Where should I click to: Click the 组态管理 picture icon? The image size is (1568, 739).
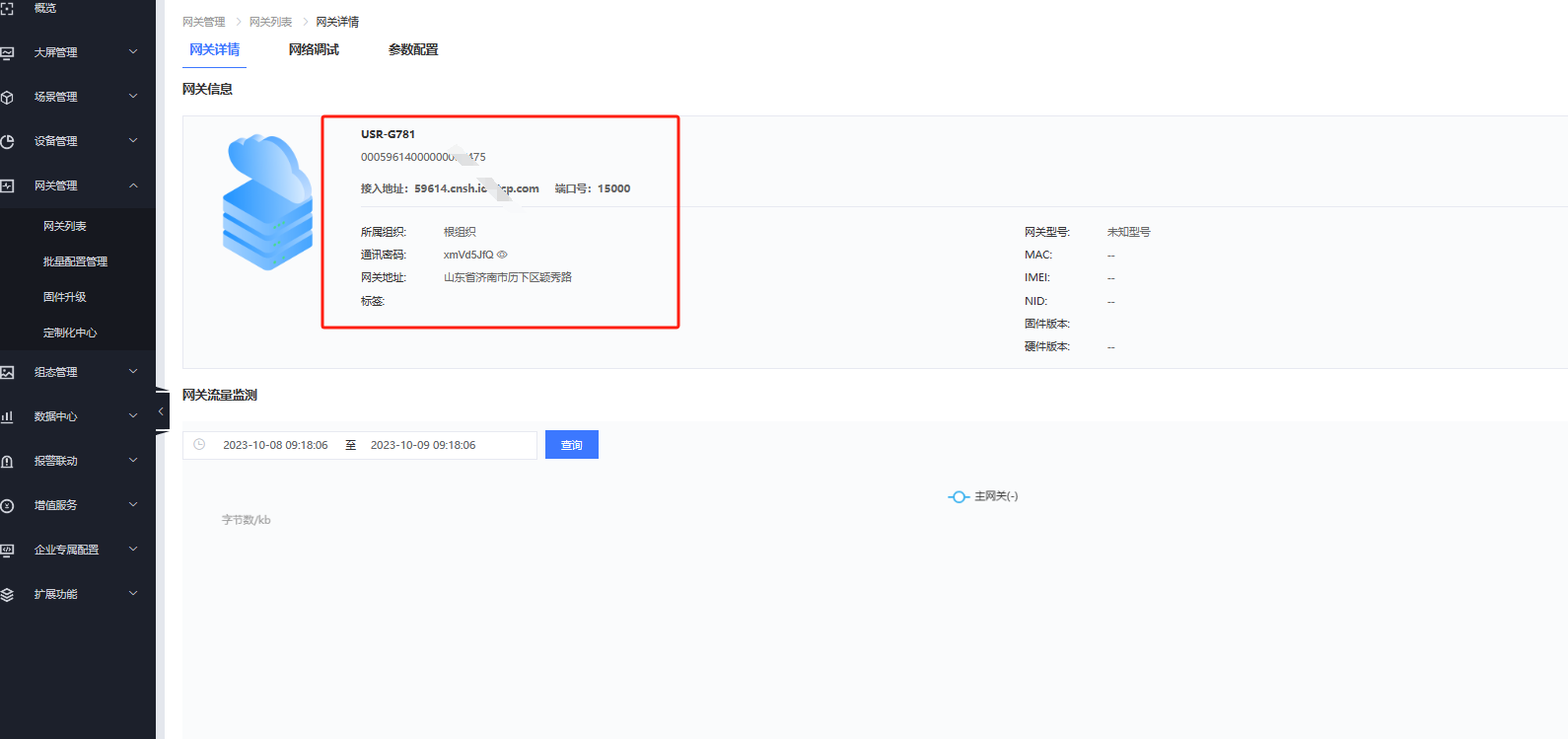point(7,372)
